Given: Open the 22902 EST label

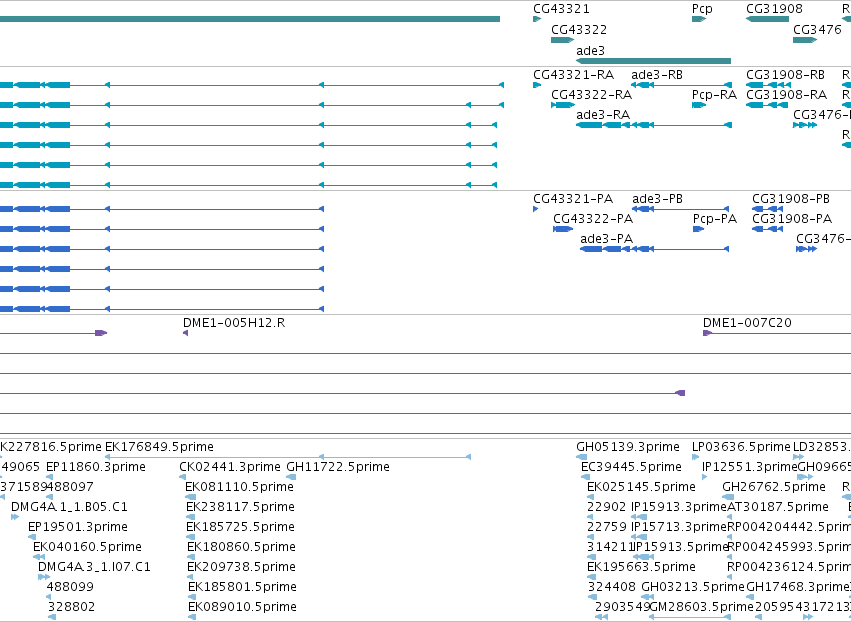Looking at the screenshot, I should [x=607, y=507].
